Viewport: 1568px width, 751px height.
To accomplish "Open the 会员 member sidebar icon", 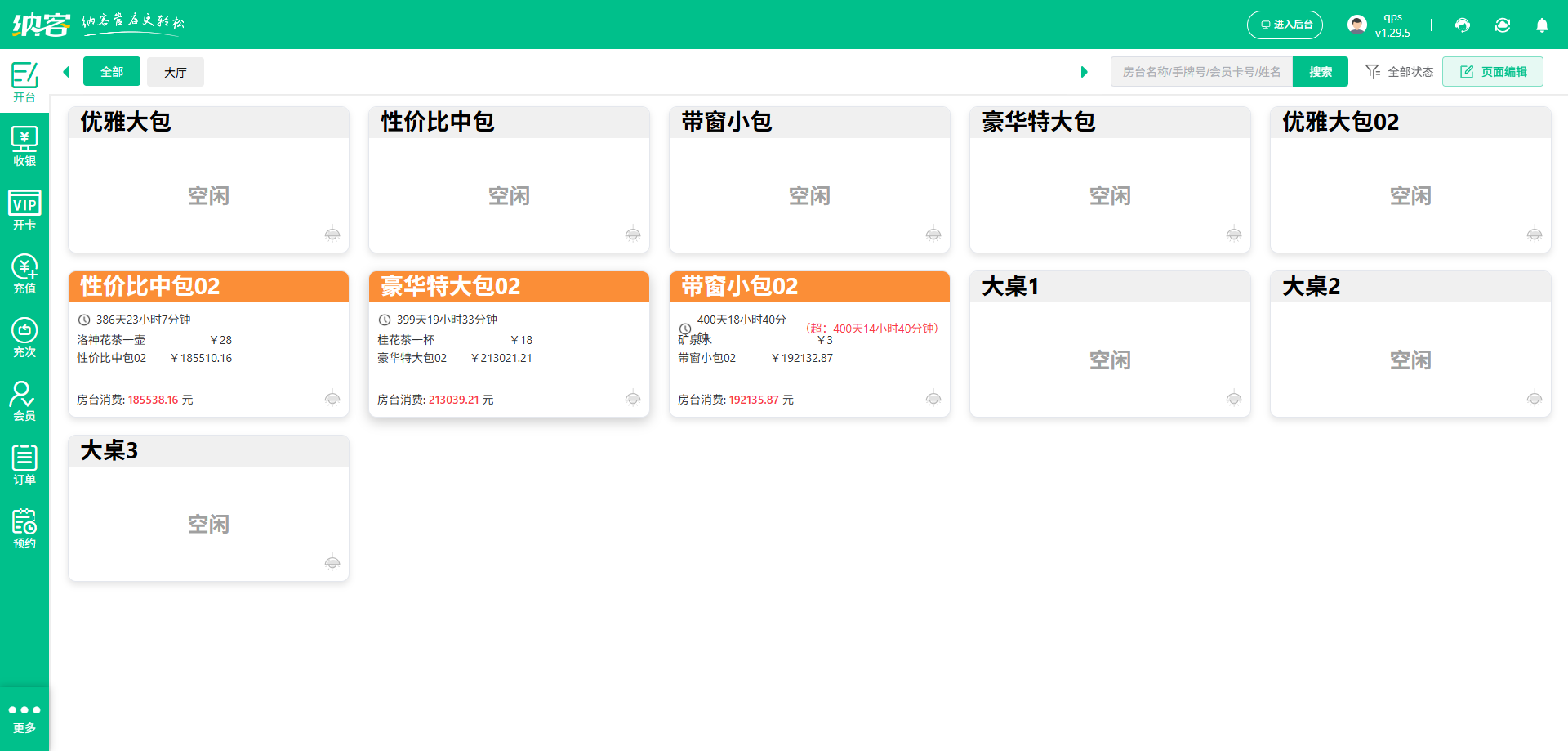I will 24,401.
